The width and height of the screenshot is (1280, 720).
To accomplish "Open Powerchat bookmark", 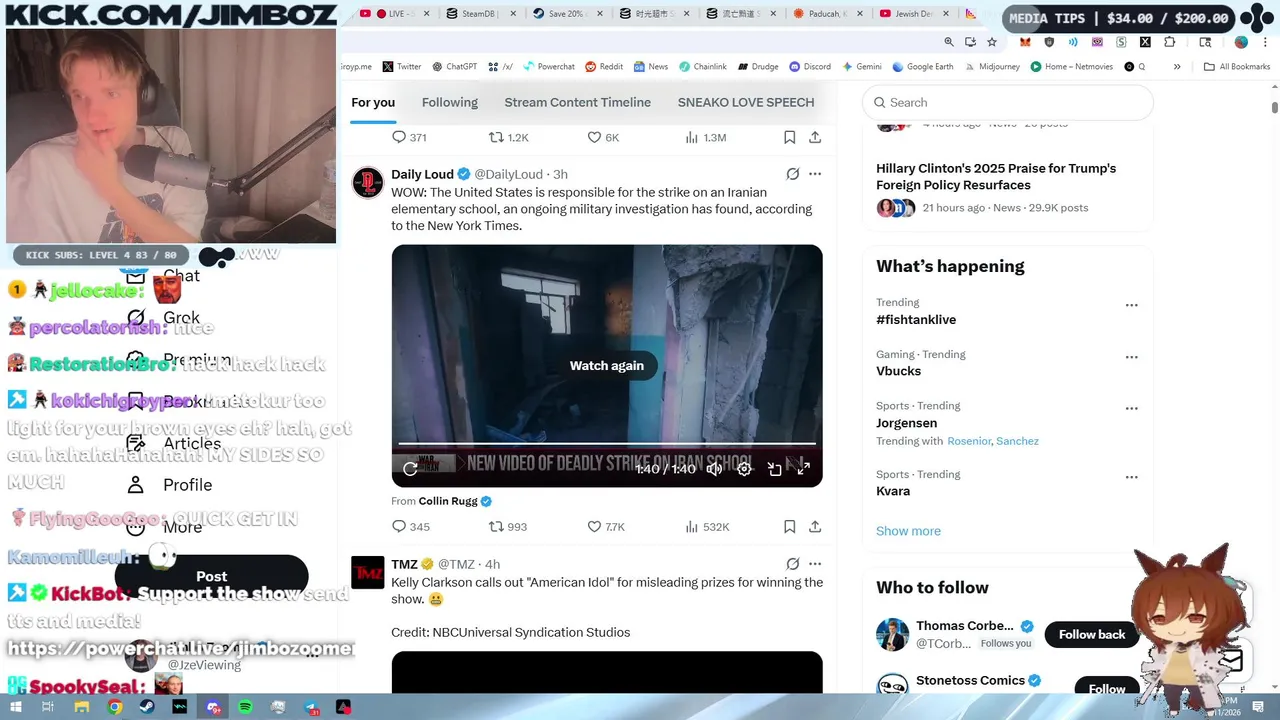I will [x=549, y=67].
